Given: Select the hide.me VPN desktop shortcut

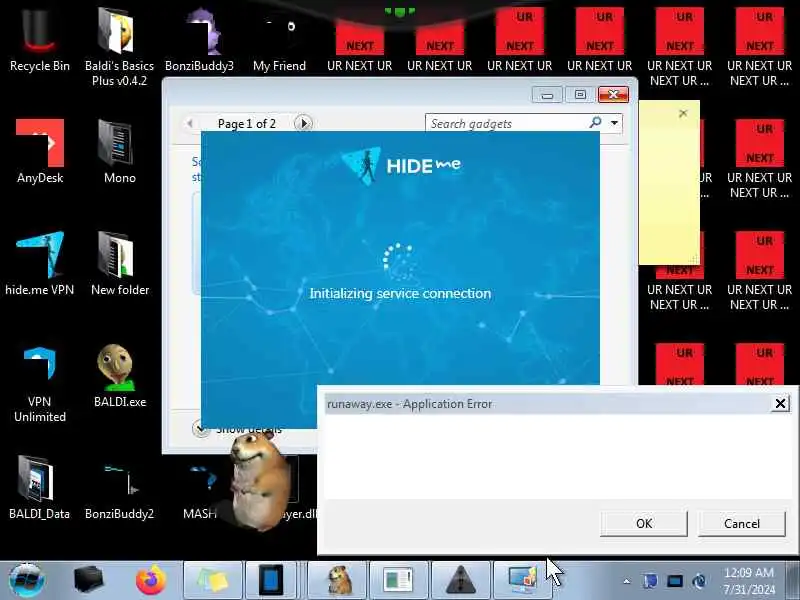Looking at the screenshot, I should pos(39,264).
